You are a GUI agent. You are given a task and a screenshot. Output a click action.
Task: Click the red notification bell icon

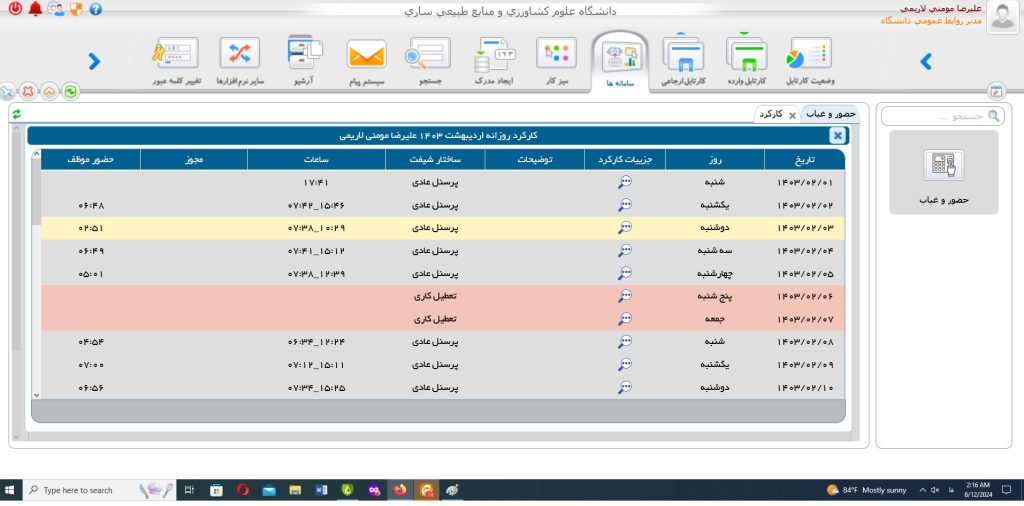pos(36,9)
